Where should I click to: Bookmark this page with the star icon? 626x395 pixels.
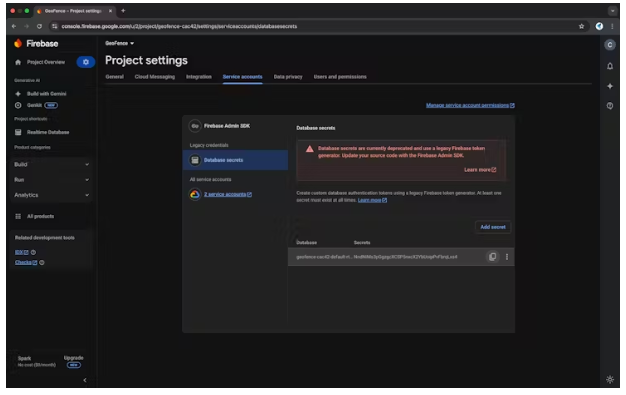tap(581, 26)
